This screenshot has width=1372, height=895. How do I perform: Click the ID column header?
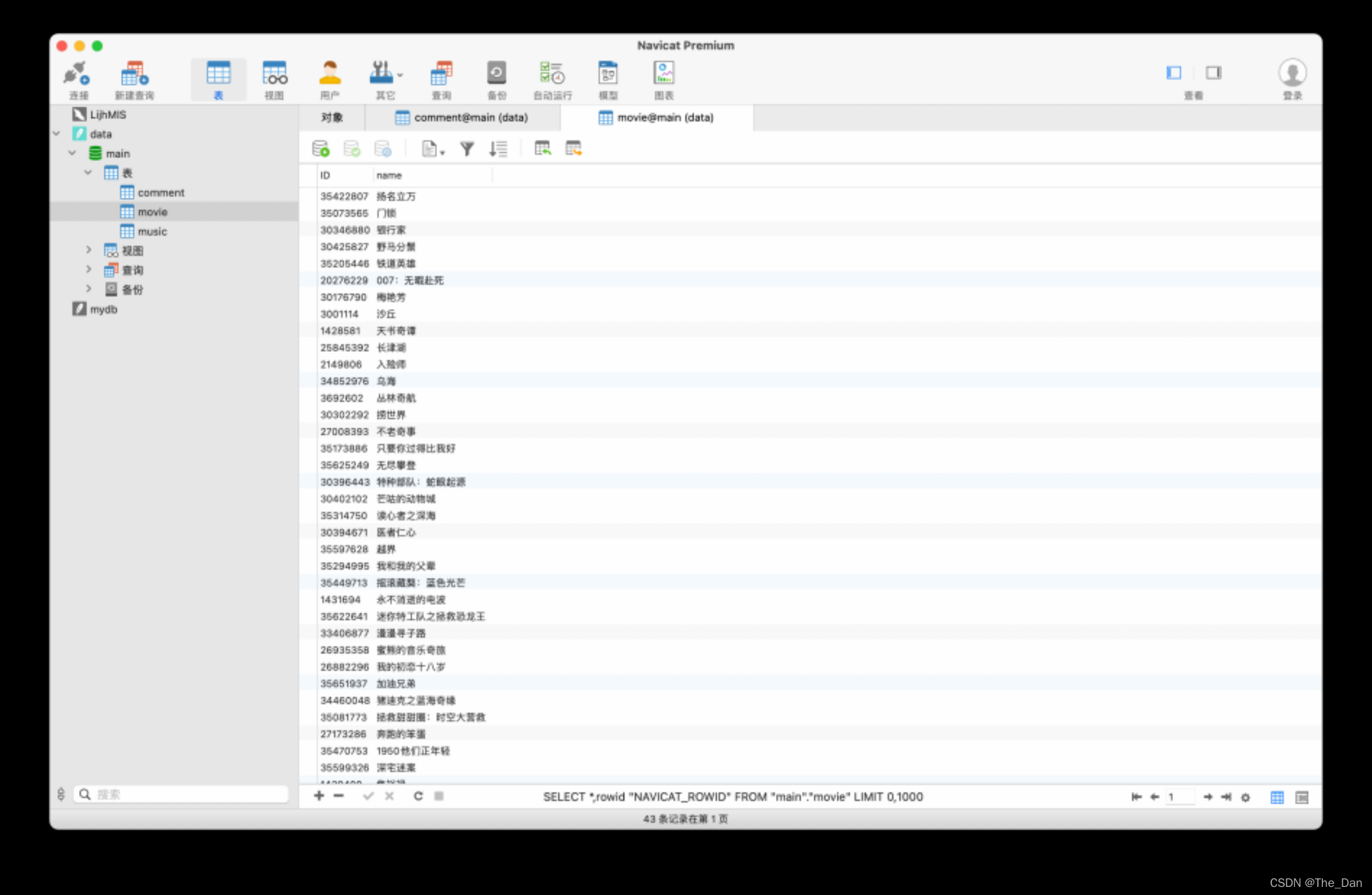click(345, 175)
